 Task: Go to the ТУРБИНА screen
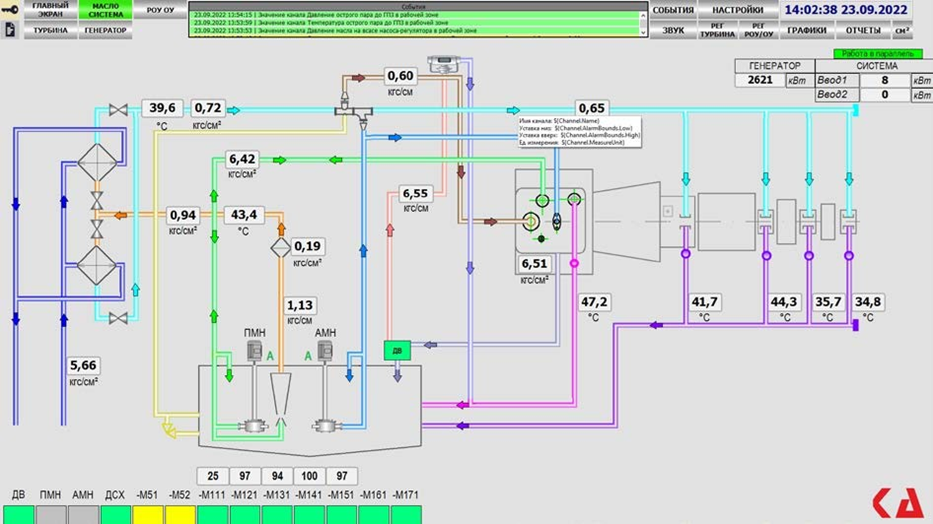[x=51, y=30]
